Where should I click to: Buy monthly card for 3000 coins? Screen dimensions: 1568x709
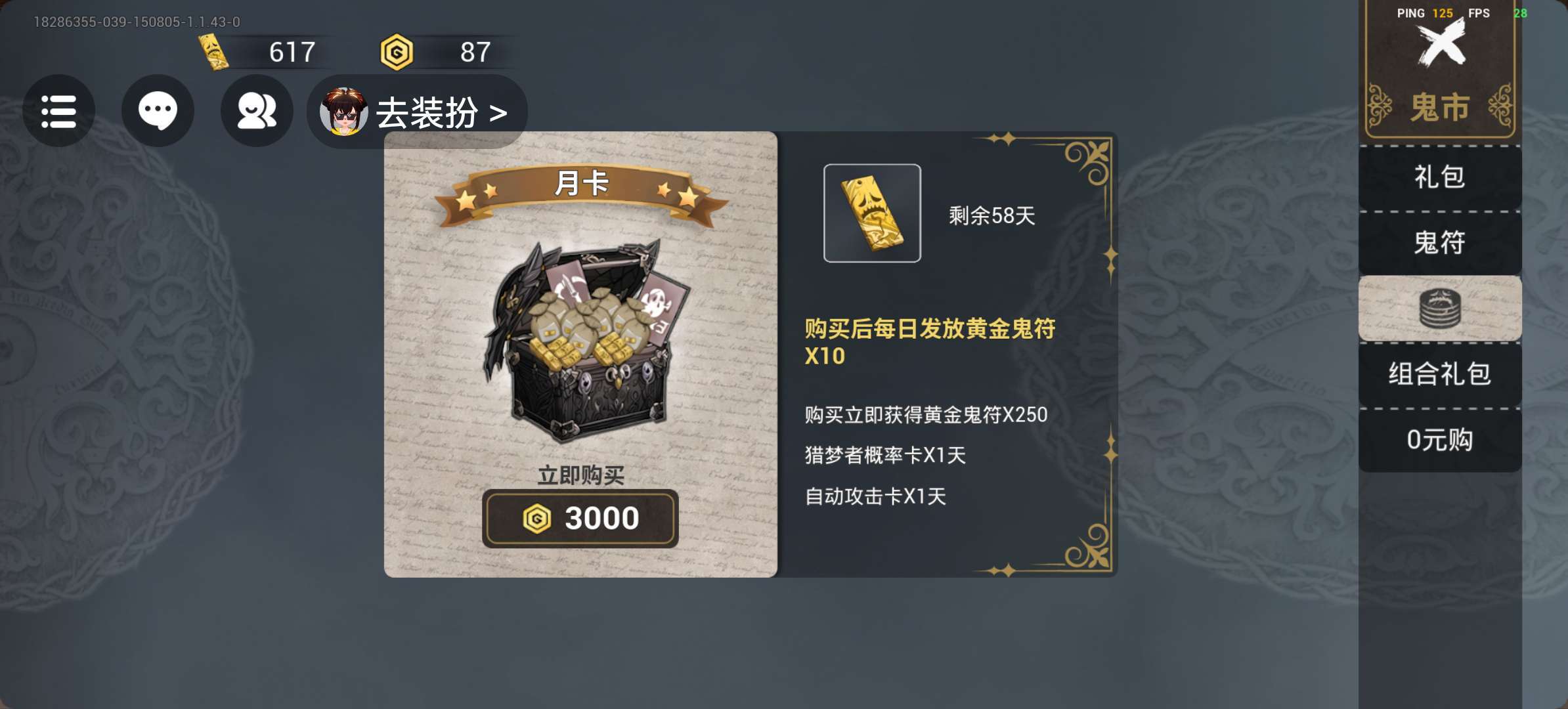pyautogui.click(x=580, y=519)
